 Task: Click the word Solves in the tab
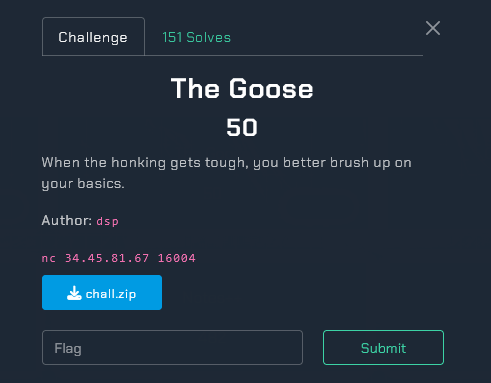click(x=209, y=37)
